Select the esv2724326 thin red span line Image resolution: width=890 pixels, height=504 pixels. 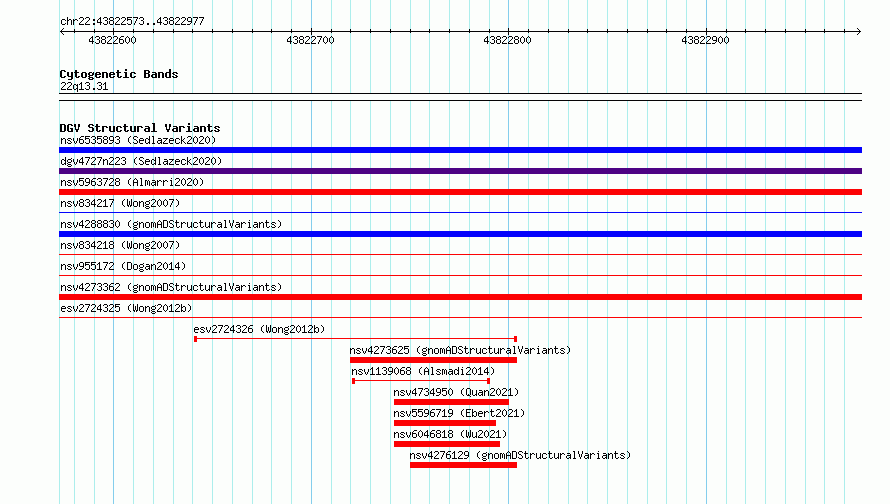(355, 339)
